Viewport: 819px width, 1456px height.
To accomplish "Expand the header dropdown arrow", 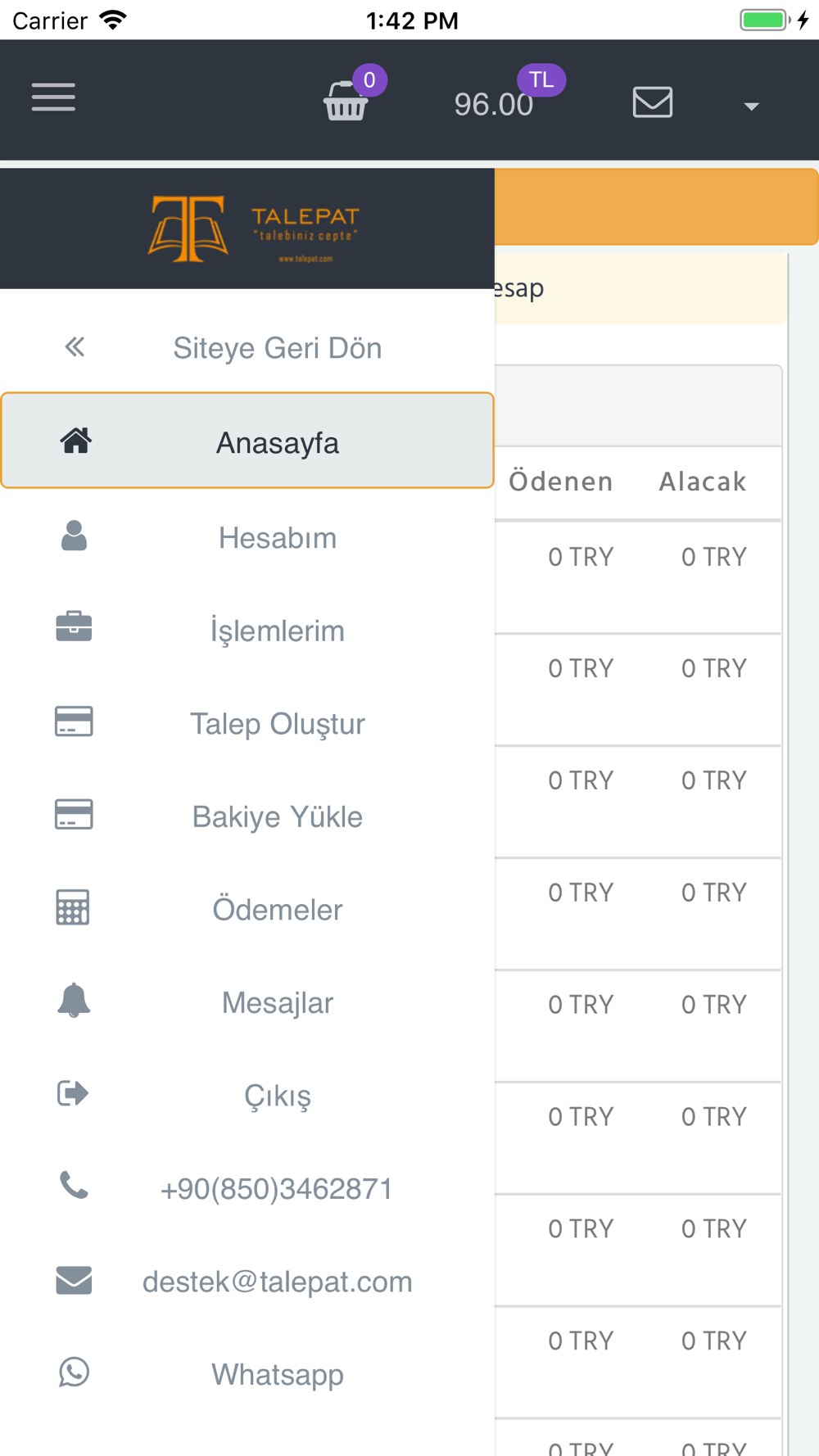I will point(751,106).
